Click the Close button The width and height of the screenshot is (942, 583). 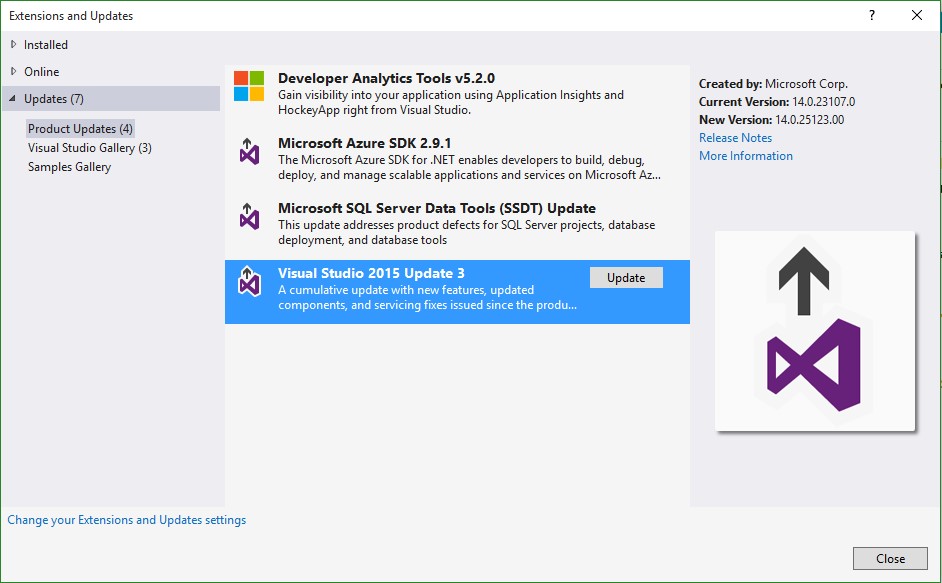[889, 558]
